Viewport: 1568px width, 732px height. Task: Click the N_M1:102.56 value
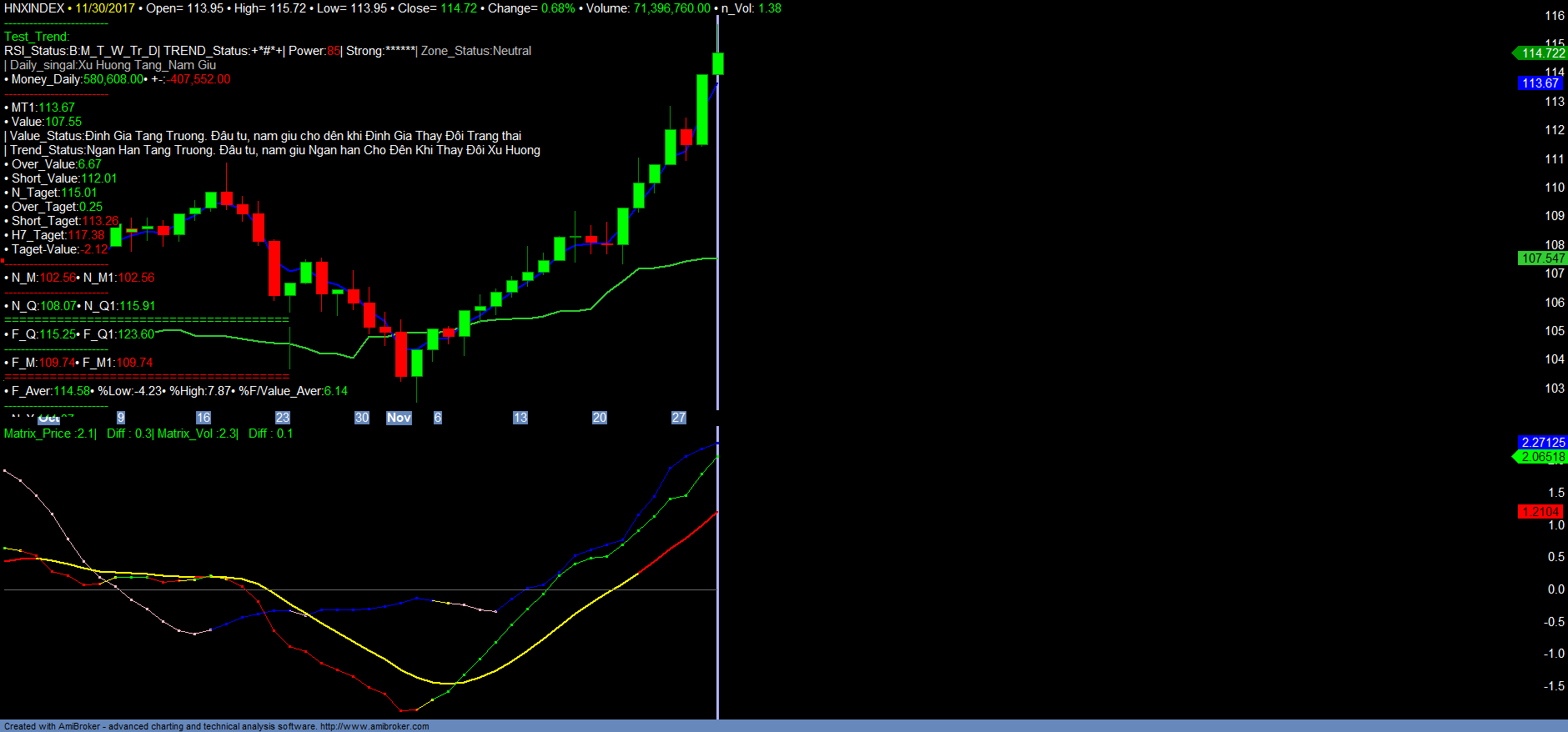(118, 278)
